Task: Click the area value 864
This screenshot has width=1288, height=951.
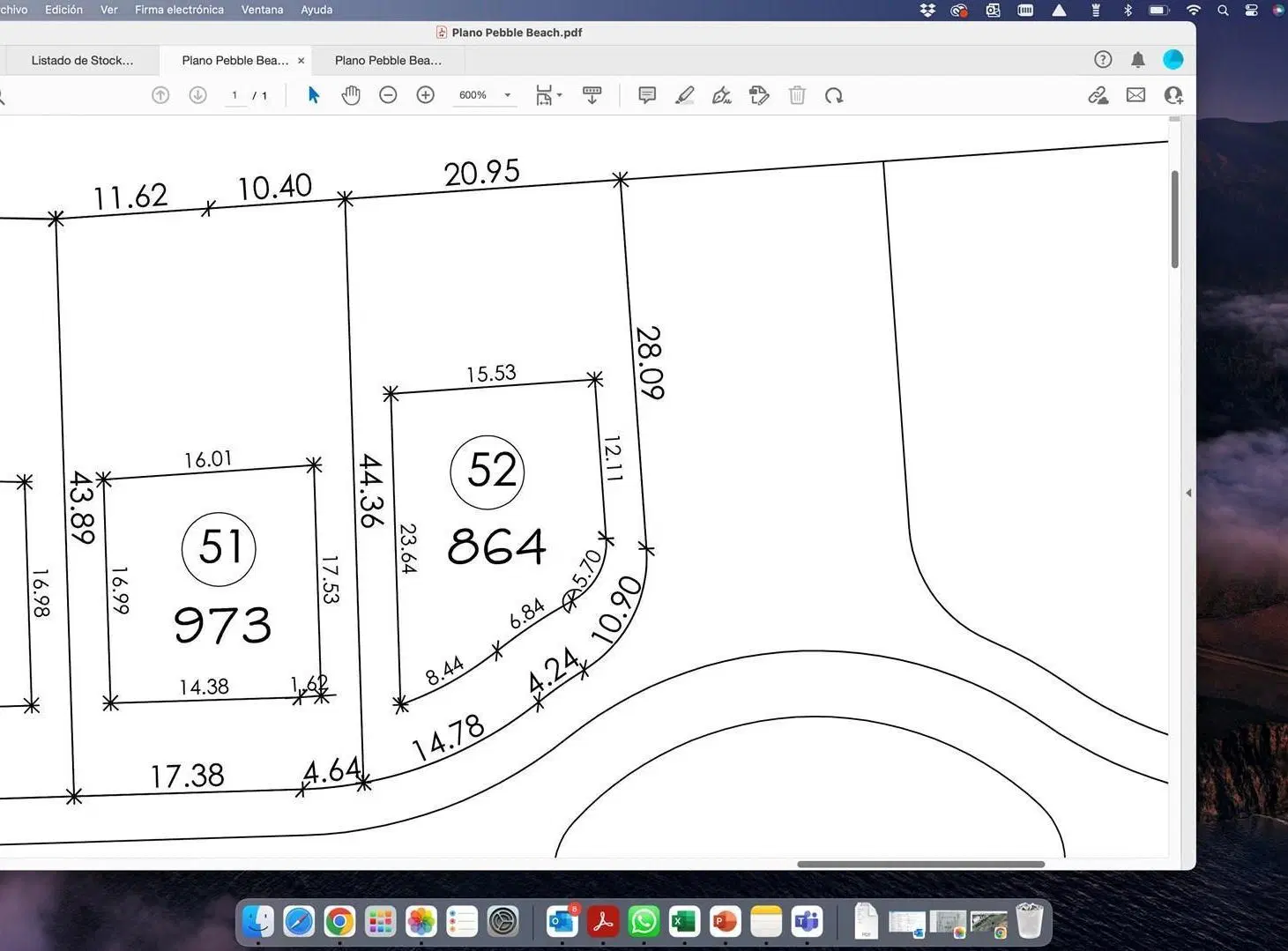Action: click(x=496, y=546)
